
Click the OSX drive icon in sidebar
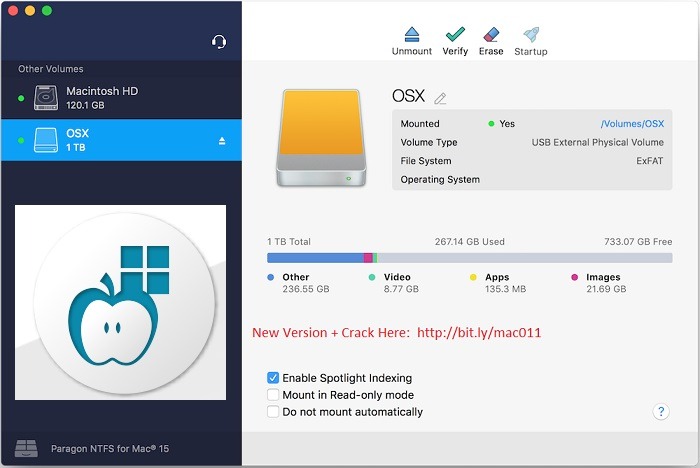46,140
